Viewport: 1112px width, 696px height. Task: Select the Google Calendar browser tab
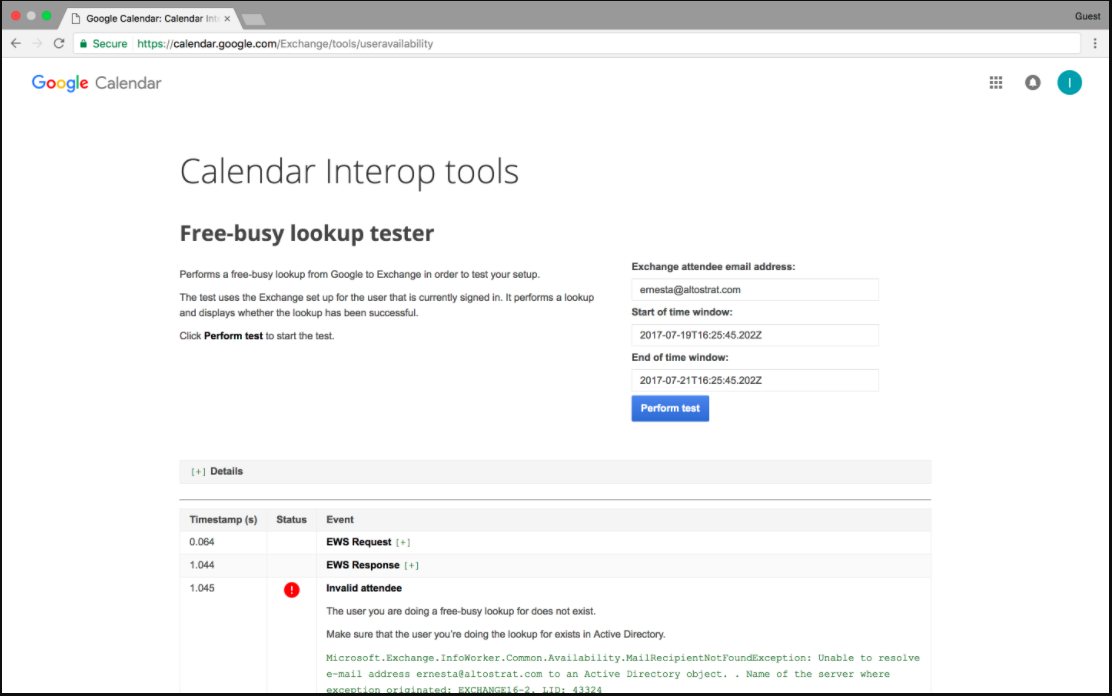pos(149,18)
